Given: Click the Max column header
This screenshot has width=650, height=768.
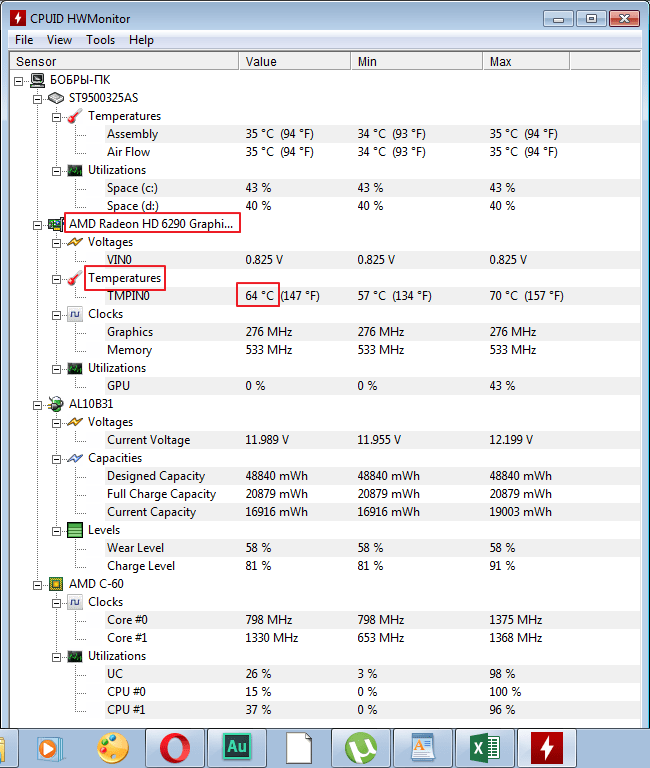Looking at the screenshot, I should pos(527,62).
